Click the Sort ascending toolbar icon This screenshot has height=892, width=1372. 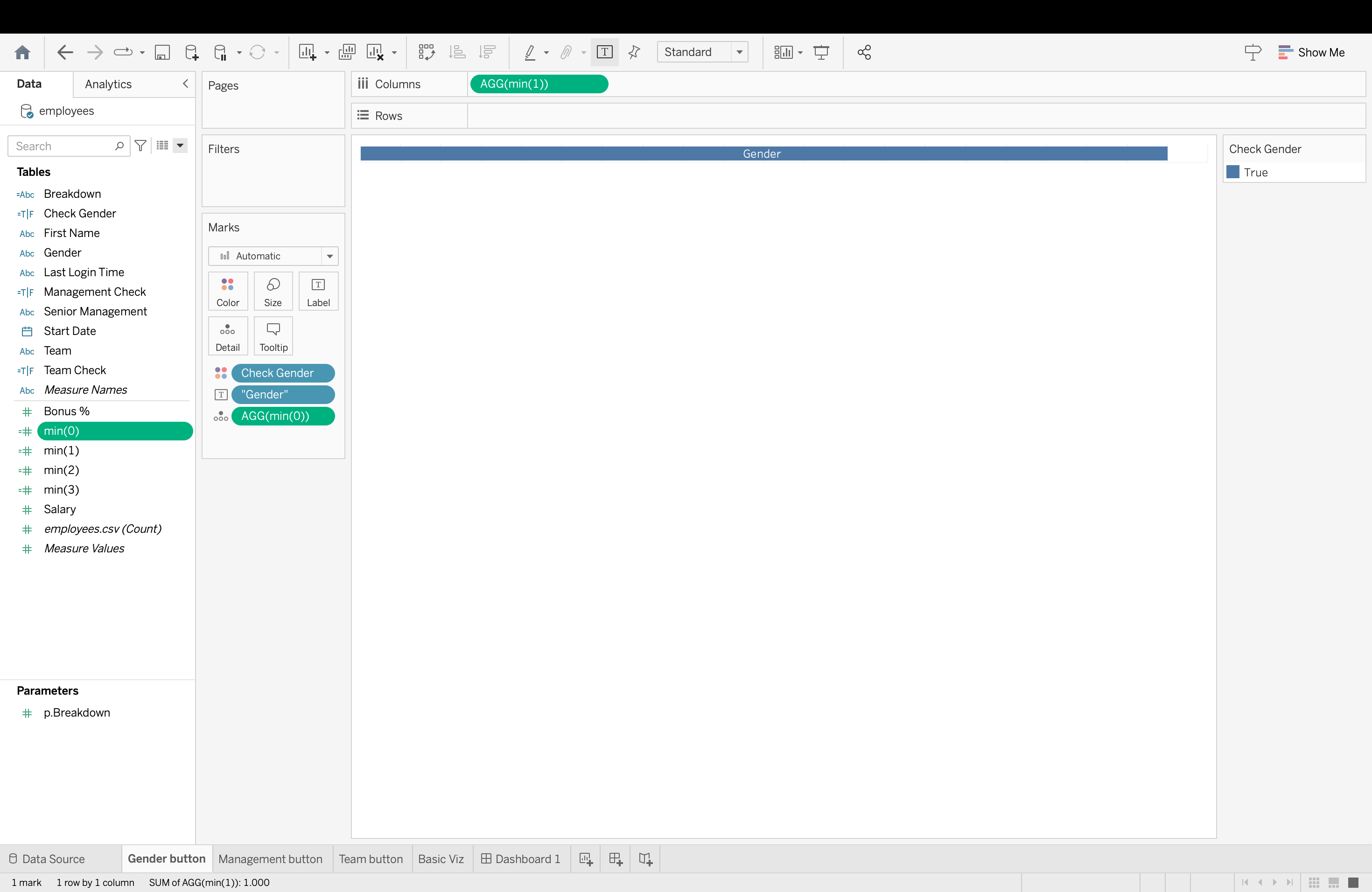click(x=457, y=52)
